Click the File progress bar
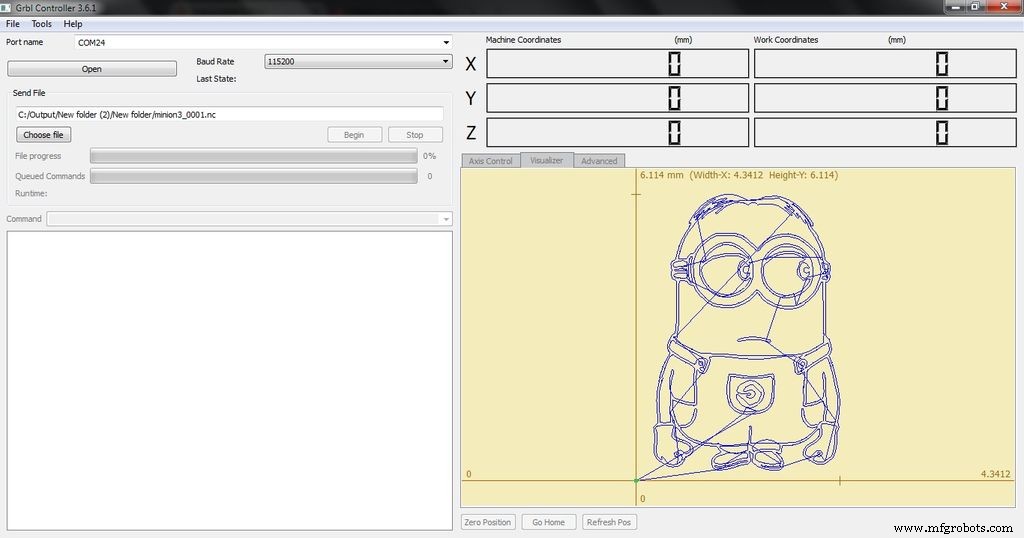This screenshot has height=538, width=1024. coord(253,156)
